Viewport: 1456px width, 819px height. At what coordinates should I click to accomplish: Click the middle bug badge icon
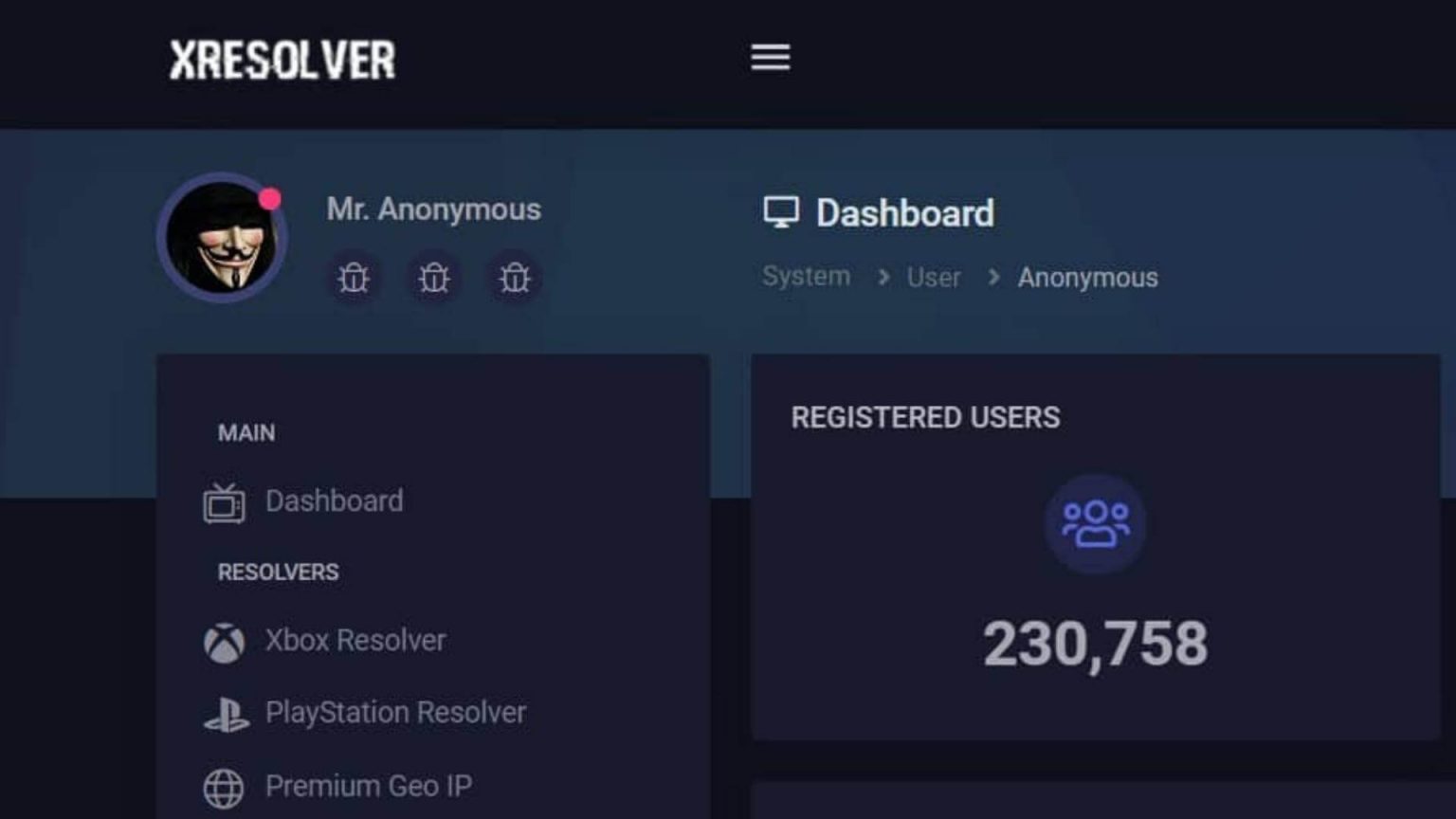(x=433, y=278)
